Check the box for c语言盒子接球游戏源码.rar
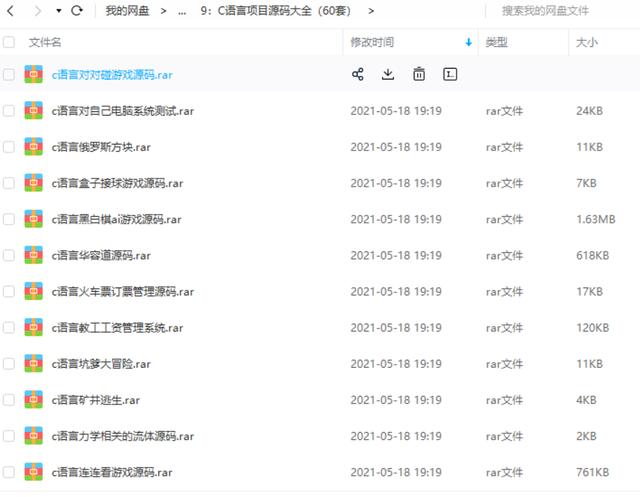Image resolution: width=640 pixels, height=497 pixels. pos(9,183)
